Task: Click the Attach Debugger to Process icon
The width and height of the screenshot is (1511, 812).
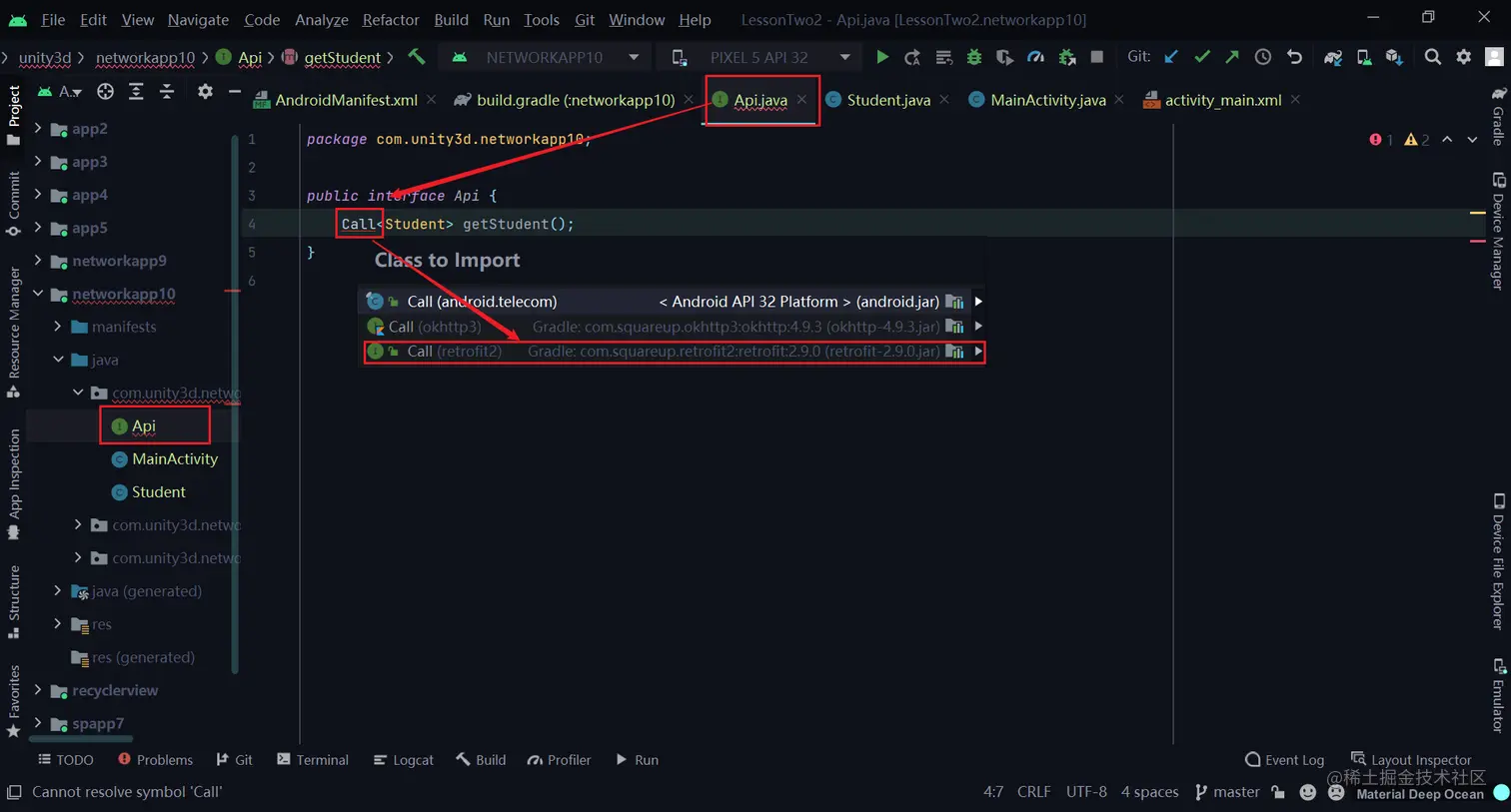Action: (1067, 57)
